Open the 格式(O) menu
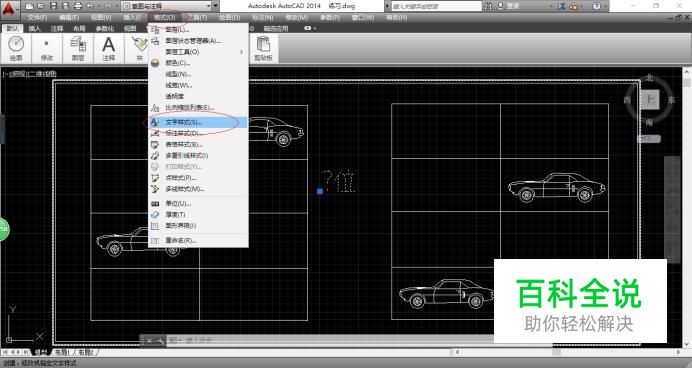This screenshot has width=692, height=368. 165,18
